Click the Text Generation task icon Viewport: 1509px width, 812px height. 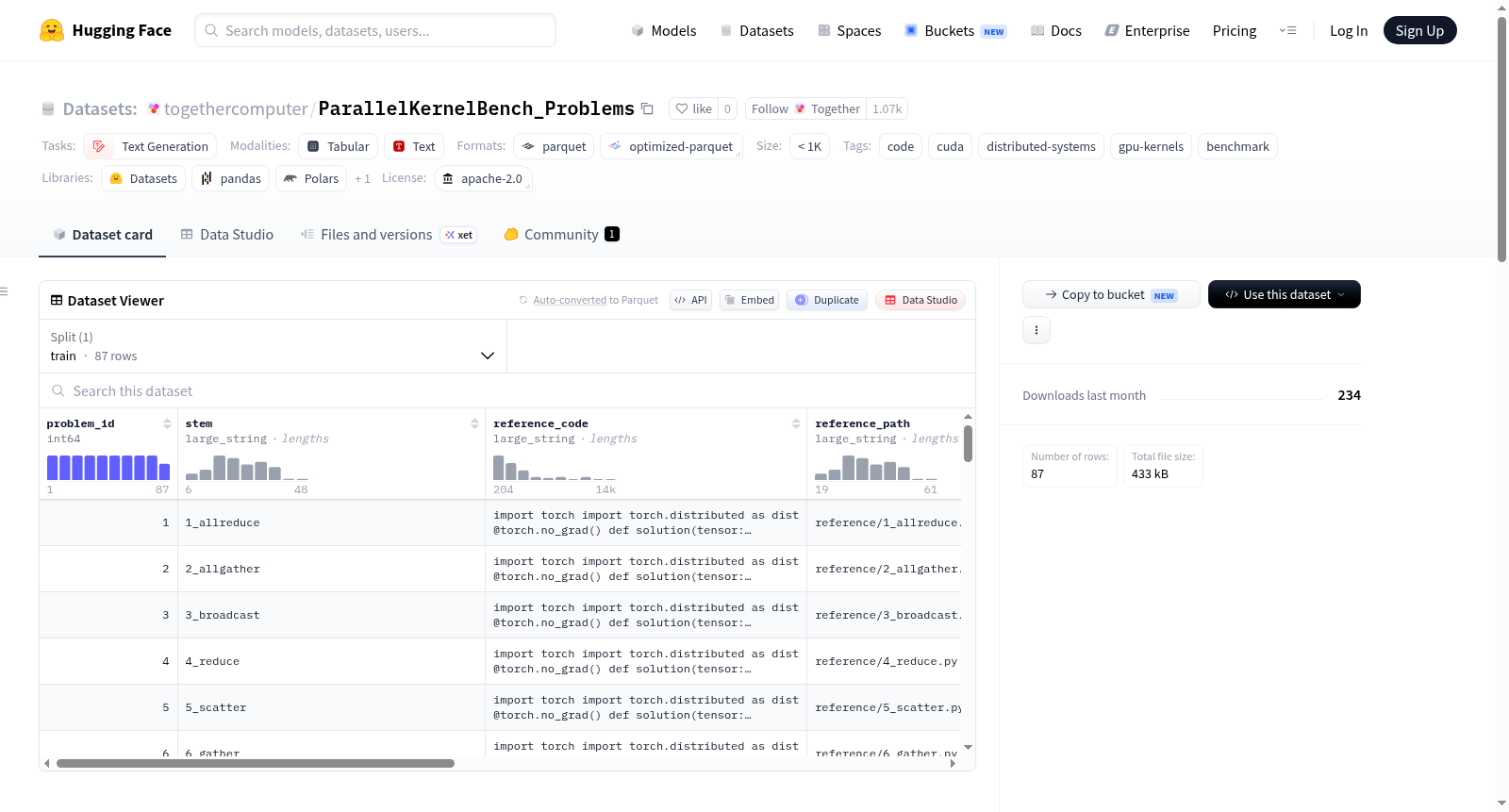[99, 146]
